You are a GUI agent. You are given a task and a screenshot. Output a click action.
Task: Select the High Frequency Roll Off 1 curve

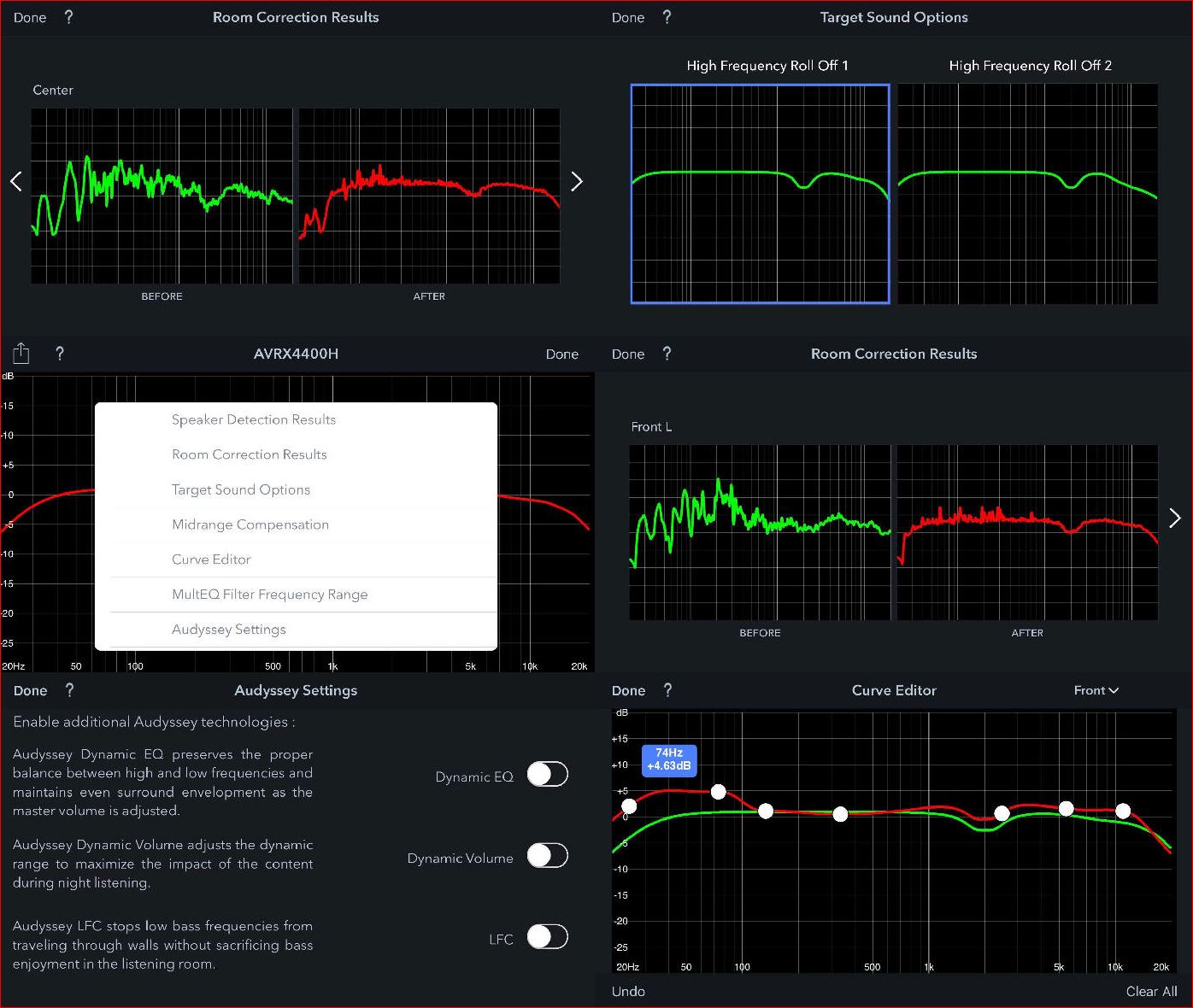pyautogui.click(x=761, y=194)
